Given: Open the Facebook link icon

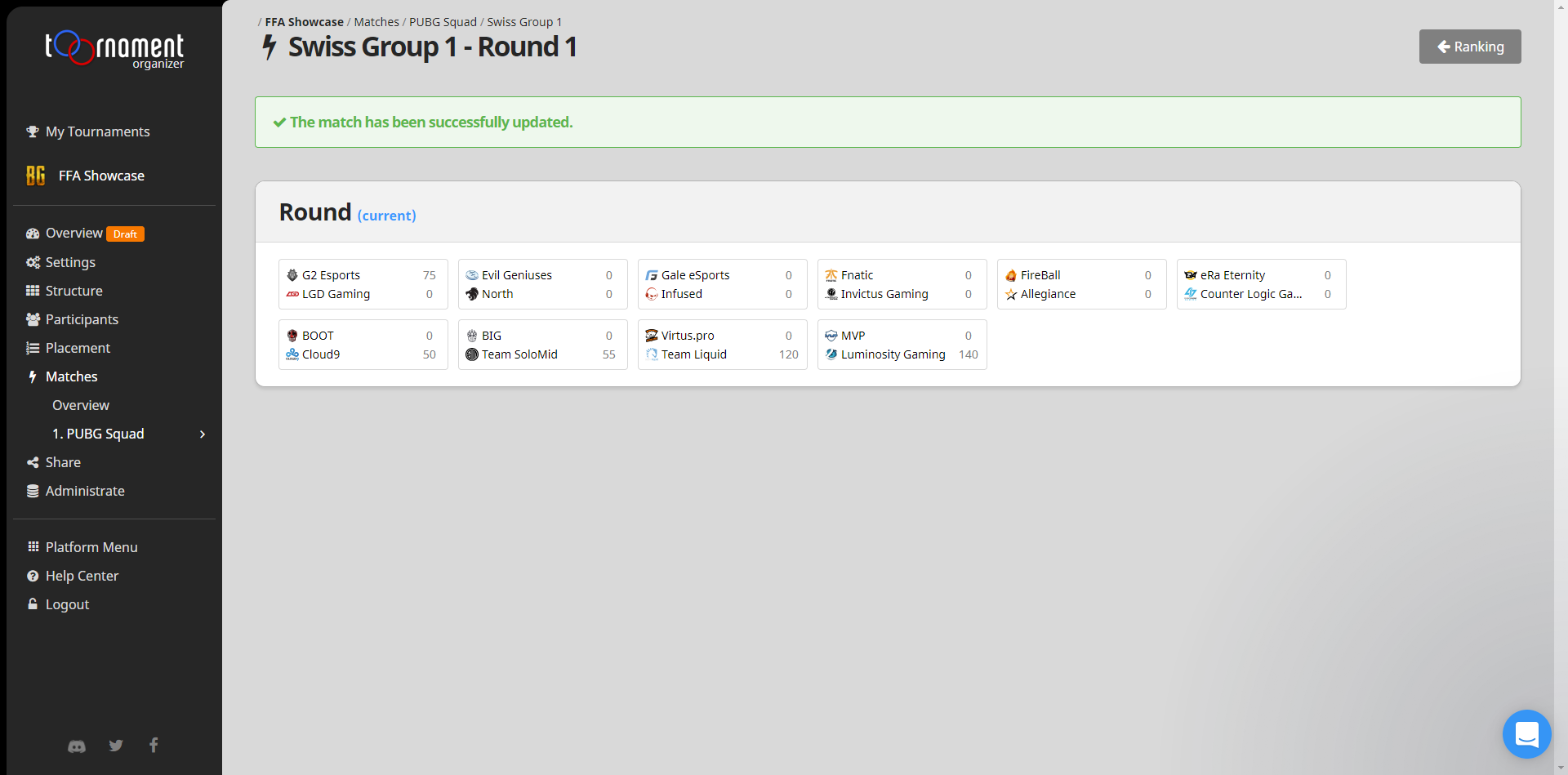Looking at the screenshot, I should tap(154, 745).
